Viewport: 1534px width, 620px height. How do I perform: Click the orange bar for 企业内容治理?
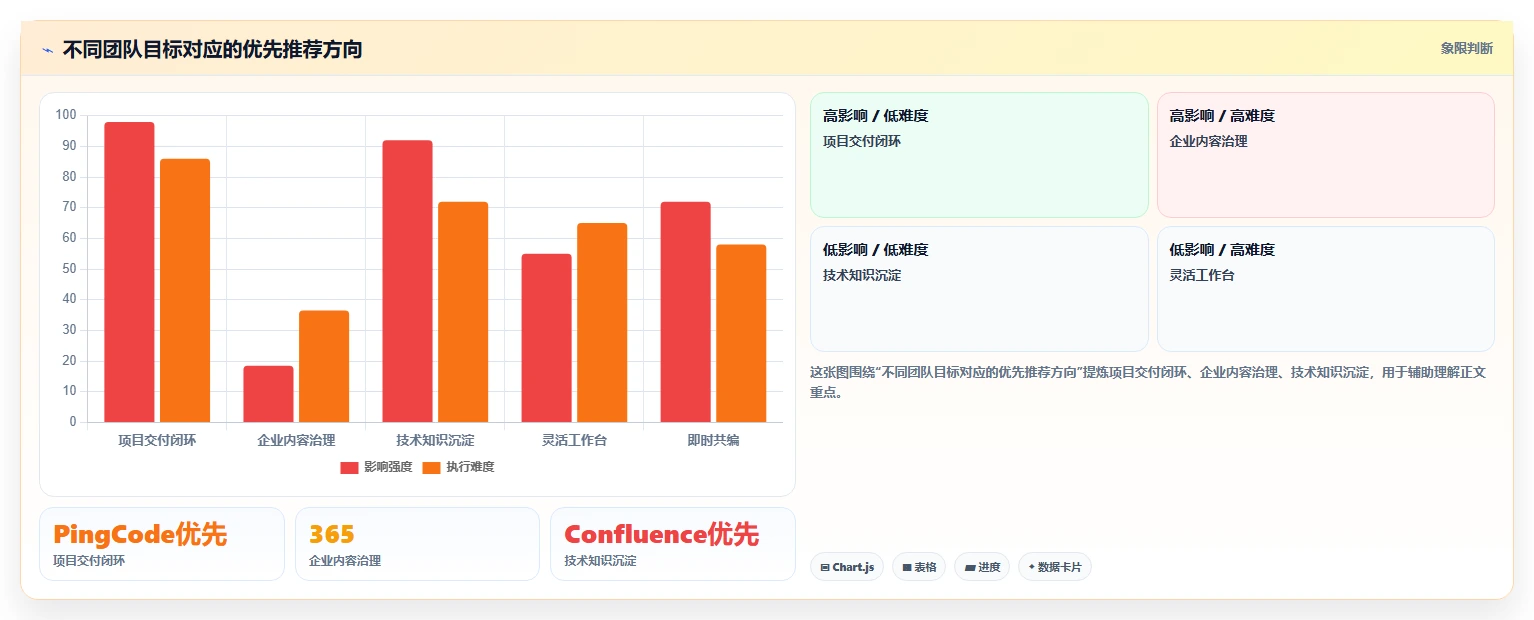point(324,366)
